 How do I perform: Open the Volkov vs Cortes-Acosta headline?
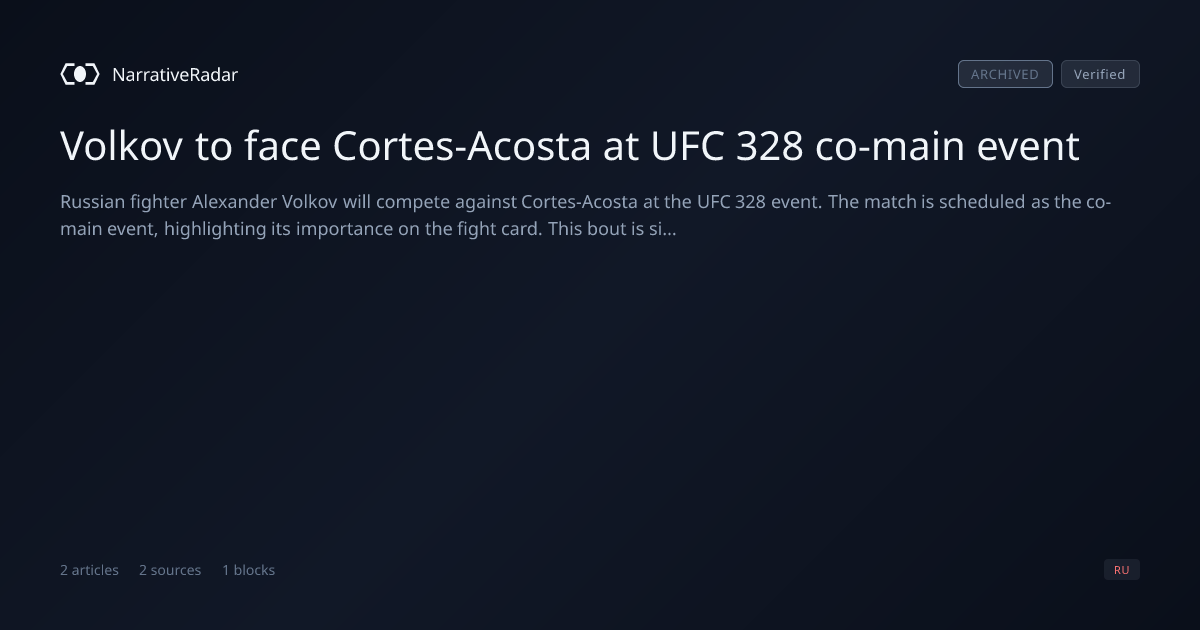pyautogui.click(x=570, y=146)
